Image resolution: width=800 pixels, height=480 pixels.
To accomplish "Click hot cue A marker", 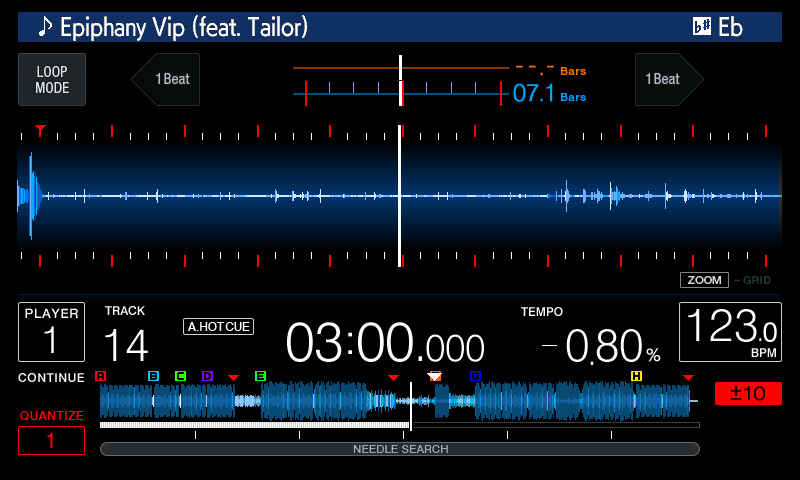I will (x=100, y=376).
